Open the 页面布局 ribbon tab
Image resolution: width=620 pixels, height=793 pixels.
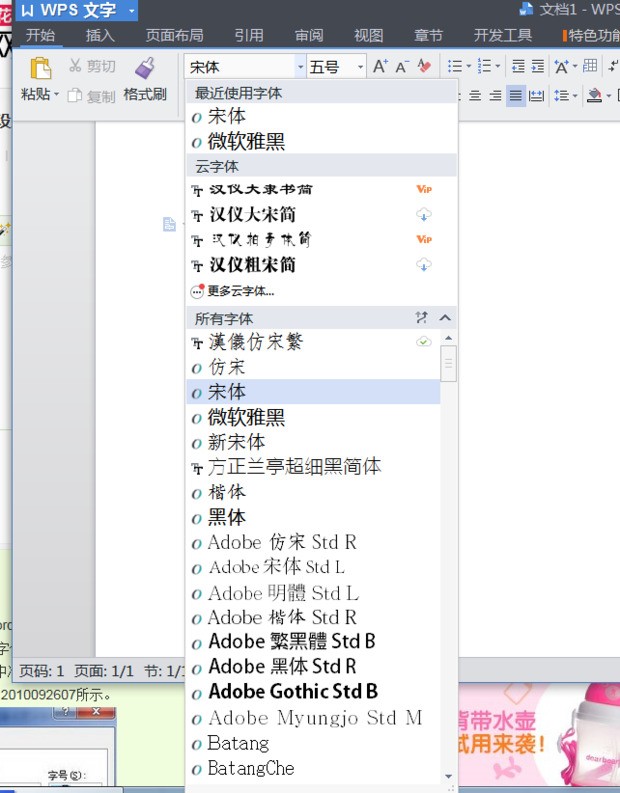tap(174, 35)
